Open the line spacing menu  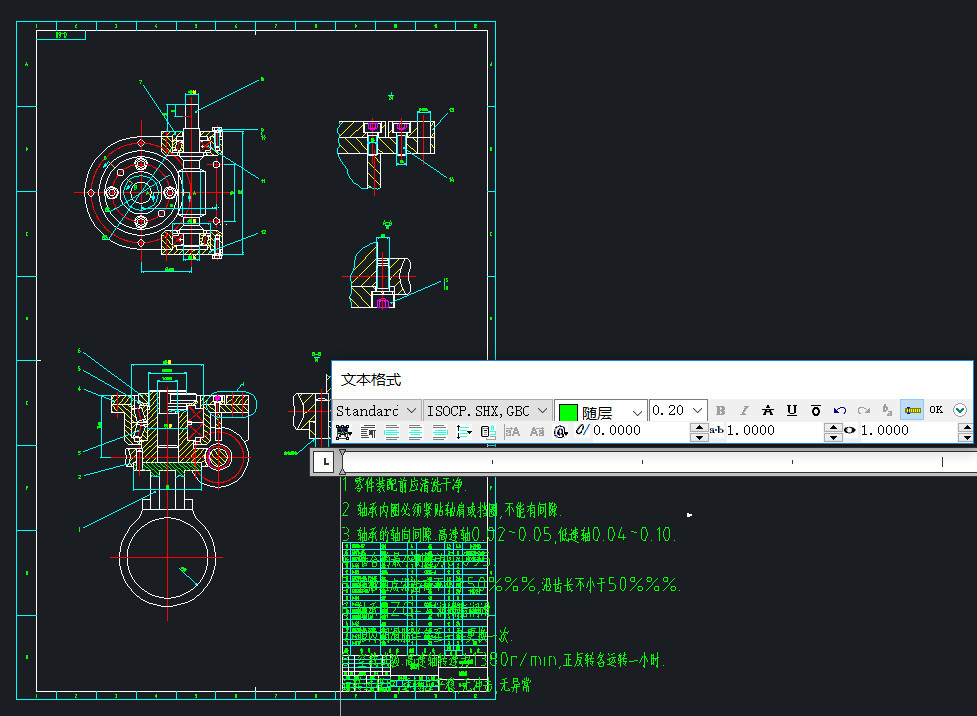point(464,432)
